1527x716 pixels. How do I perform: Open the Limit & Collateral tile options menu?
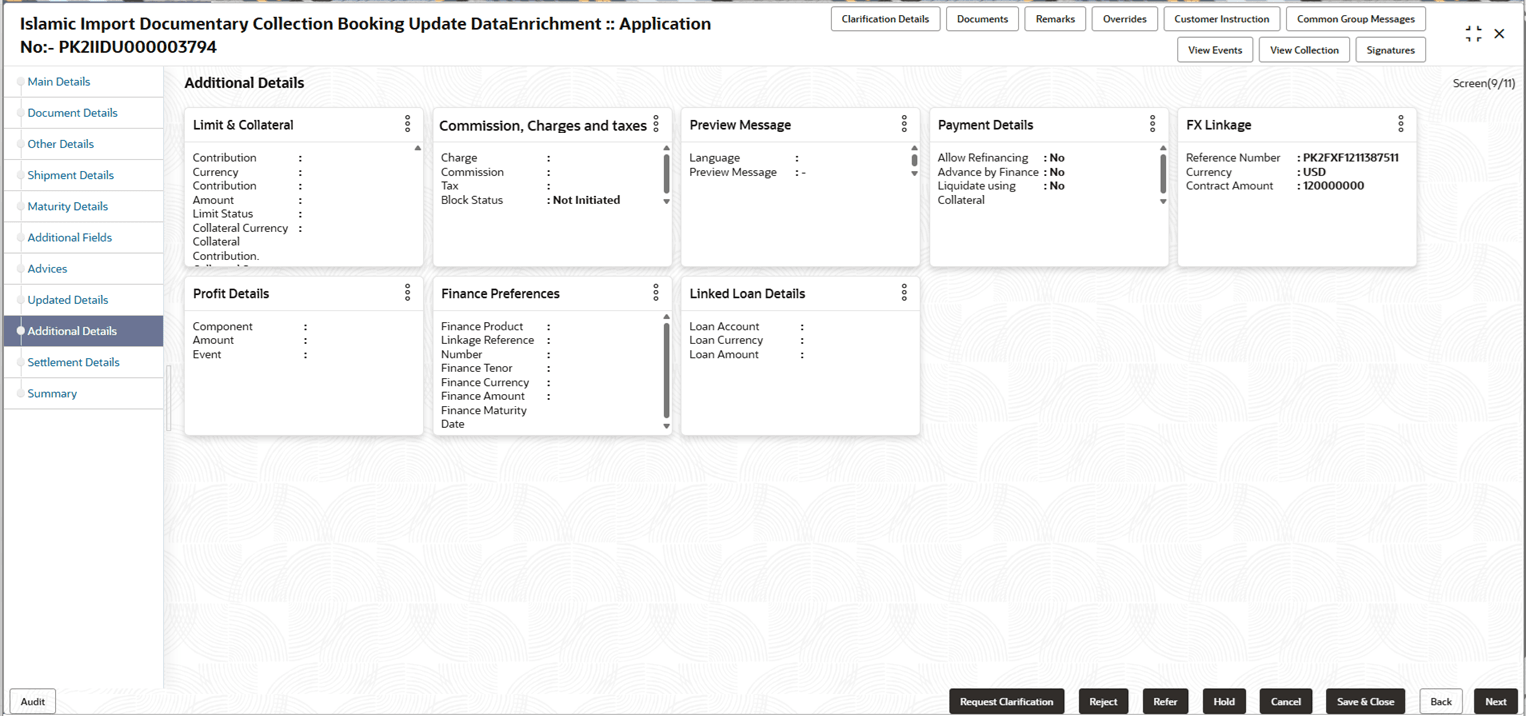[407, 124]
